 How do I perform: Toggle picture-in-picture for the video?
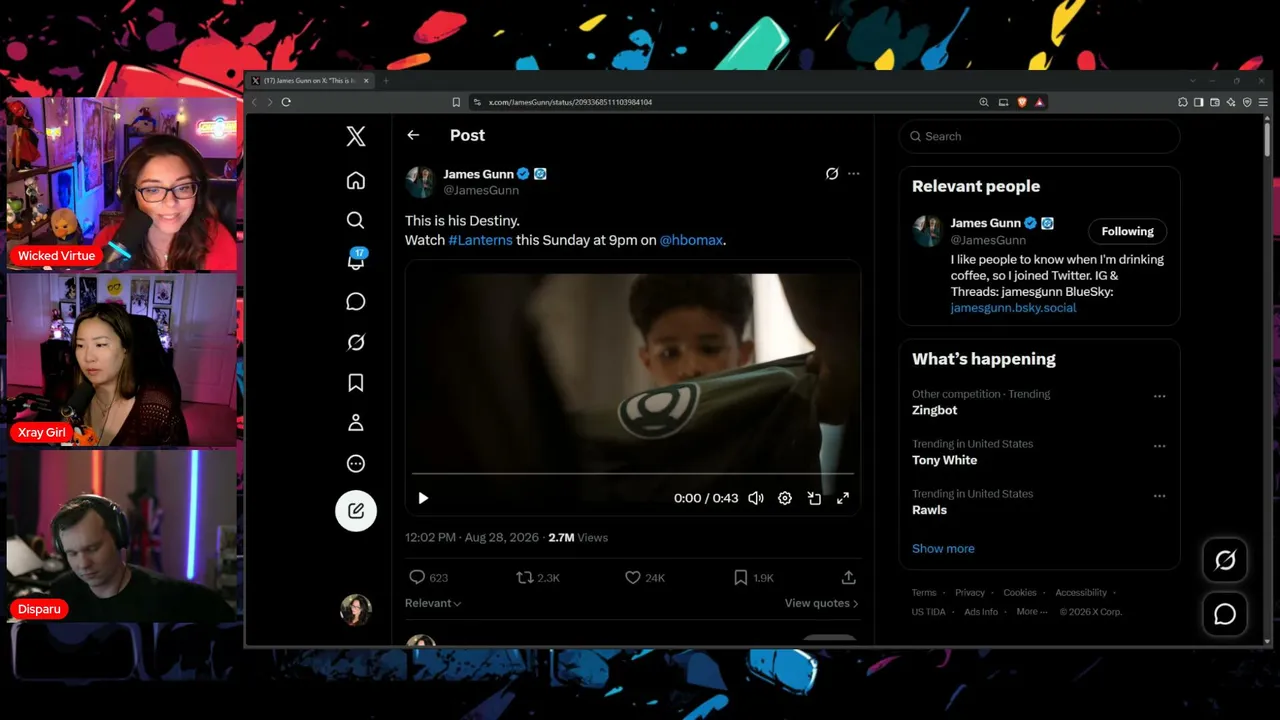[x=814, y=498]
